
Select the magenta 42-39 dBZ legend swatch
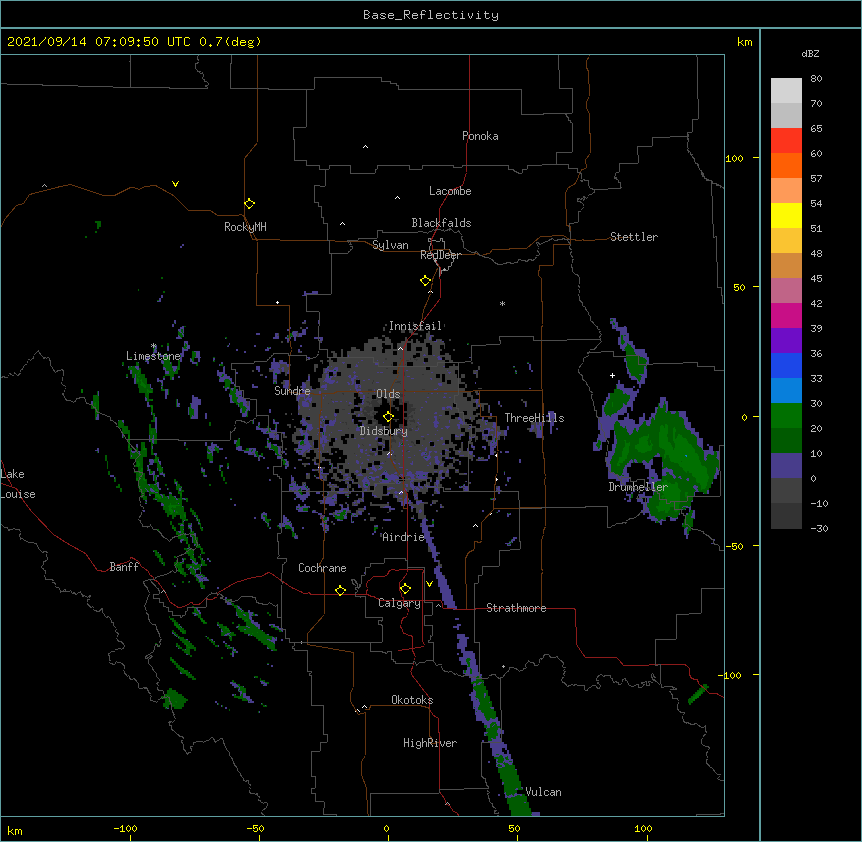pos(786,315)
